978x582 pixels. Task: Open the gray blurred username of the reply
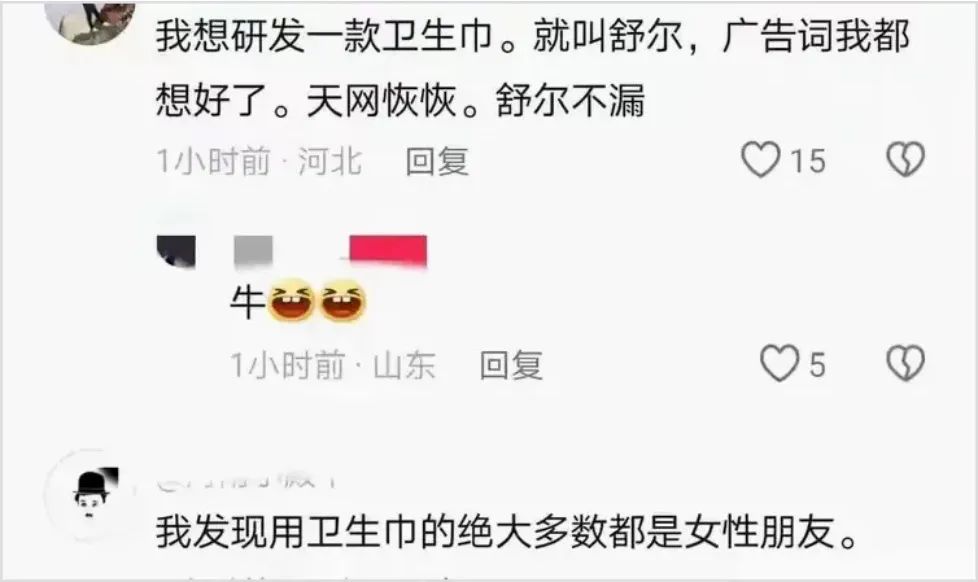point(253,253)
